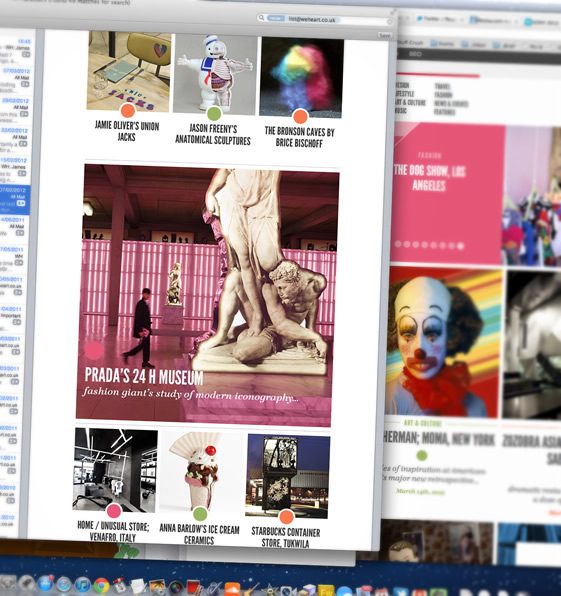
Task: Open GarageBand guitar icon in Dock
Action: click(x=251, y=590)
